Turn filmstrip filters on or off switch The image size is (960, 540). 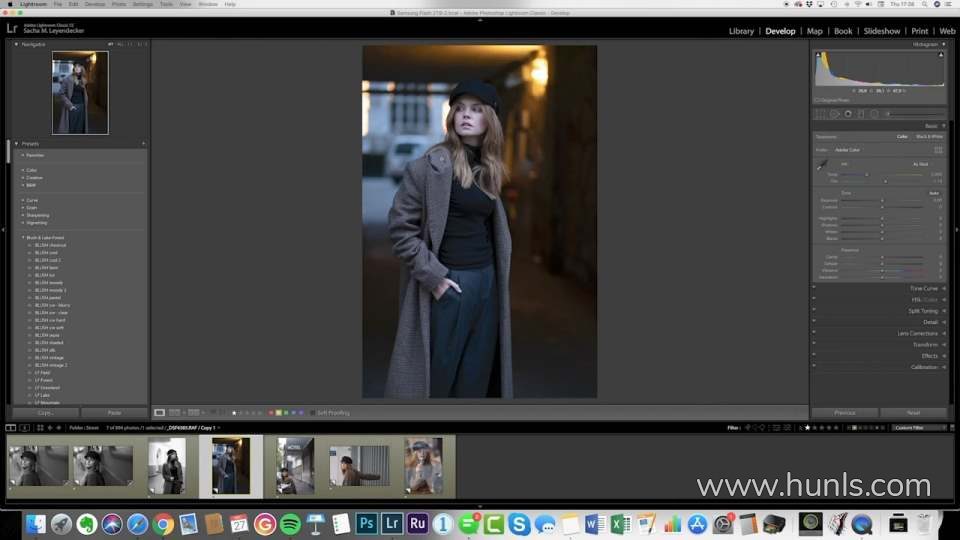(952, 427)
